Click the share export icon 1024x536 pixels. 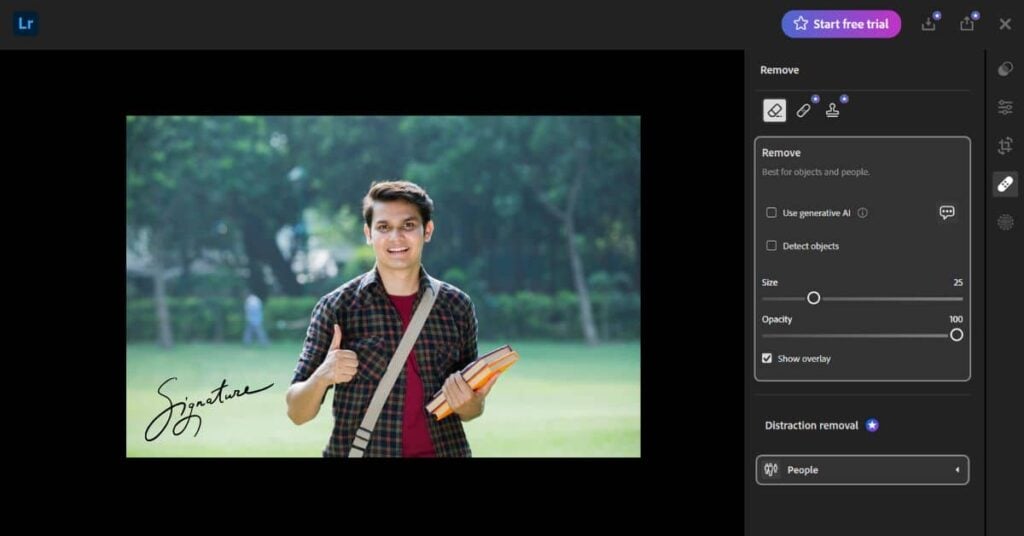point(967,24)
